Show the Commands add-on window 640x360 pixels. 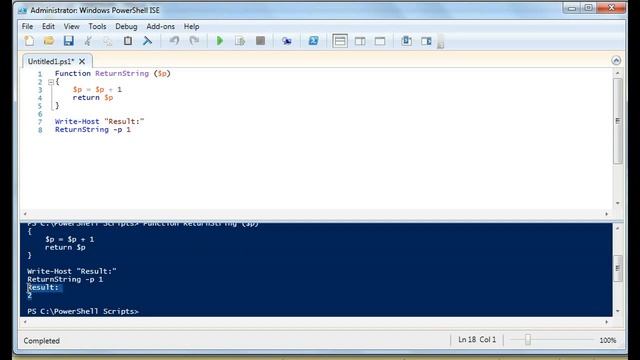[x=407, y=41]
